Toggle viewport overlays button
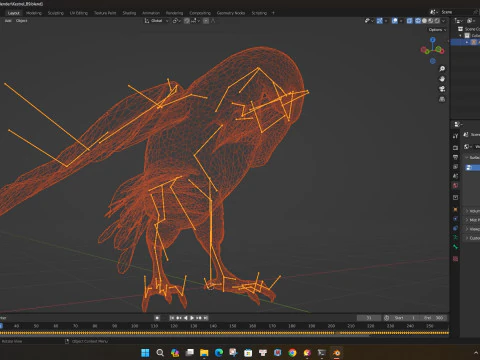 [x=395, y=21]
